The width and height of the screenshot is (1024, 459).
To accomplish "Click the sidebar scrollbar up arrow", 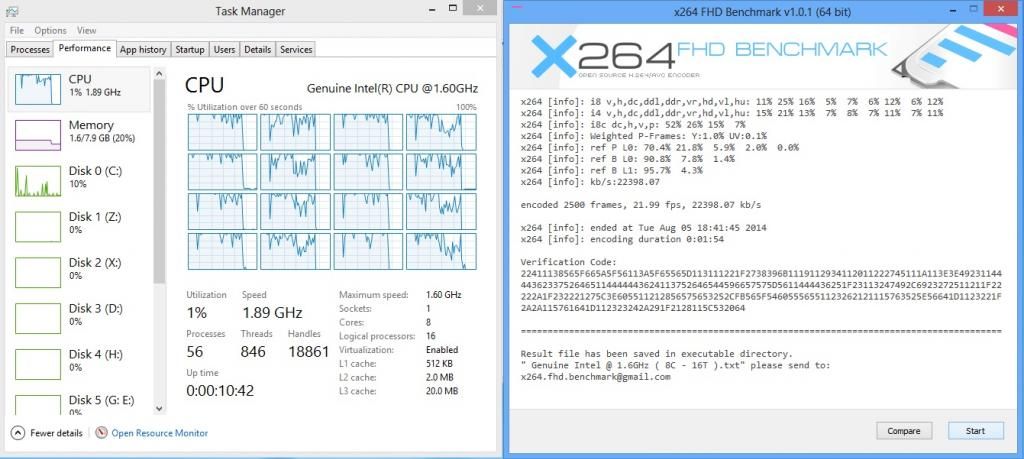I will 159,74.
